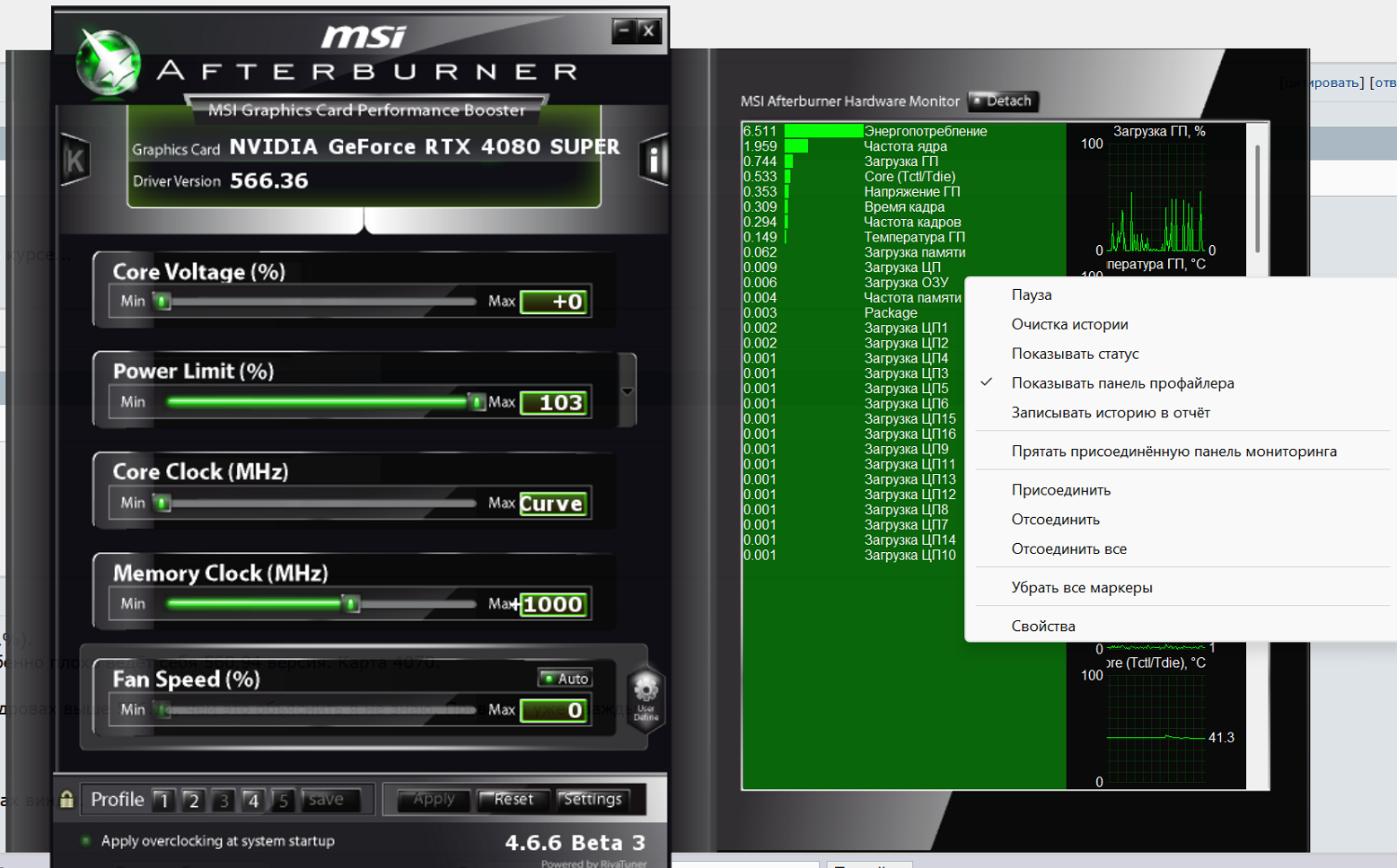Click the Afterburner logo emblem
Image resolution: width=1397 pixels, height=868 pixels.
(x=109, y=61)
